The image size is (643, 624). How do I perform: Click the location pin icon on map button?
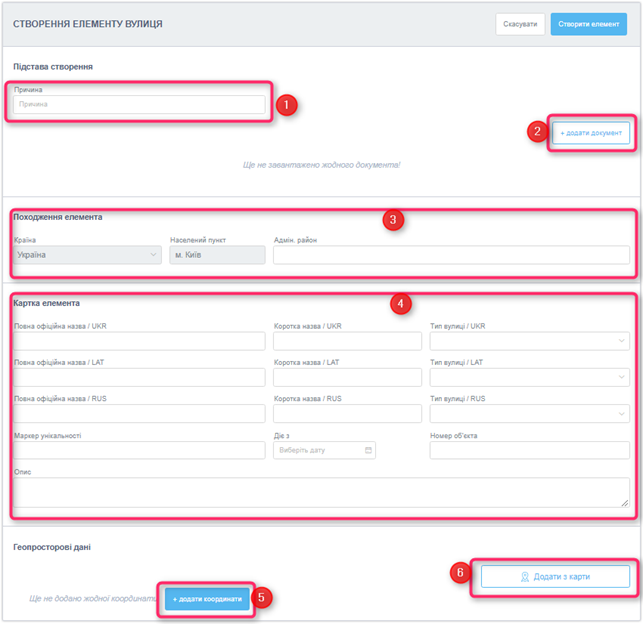click(524, 577)
